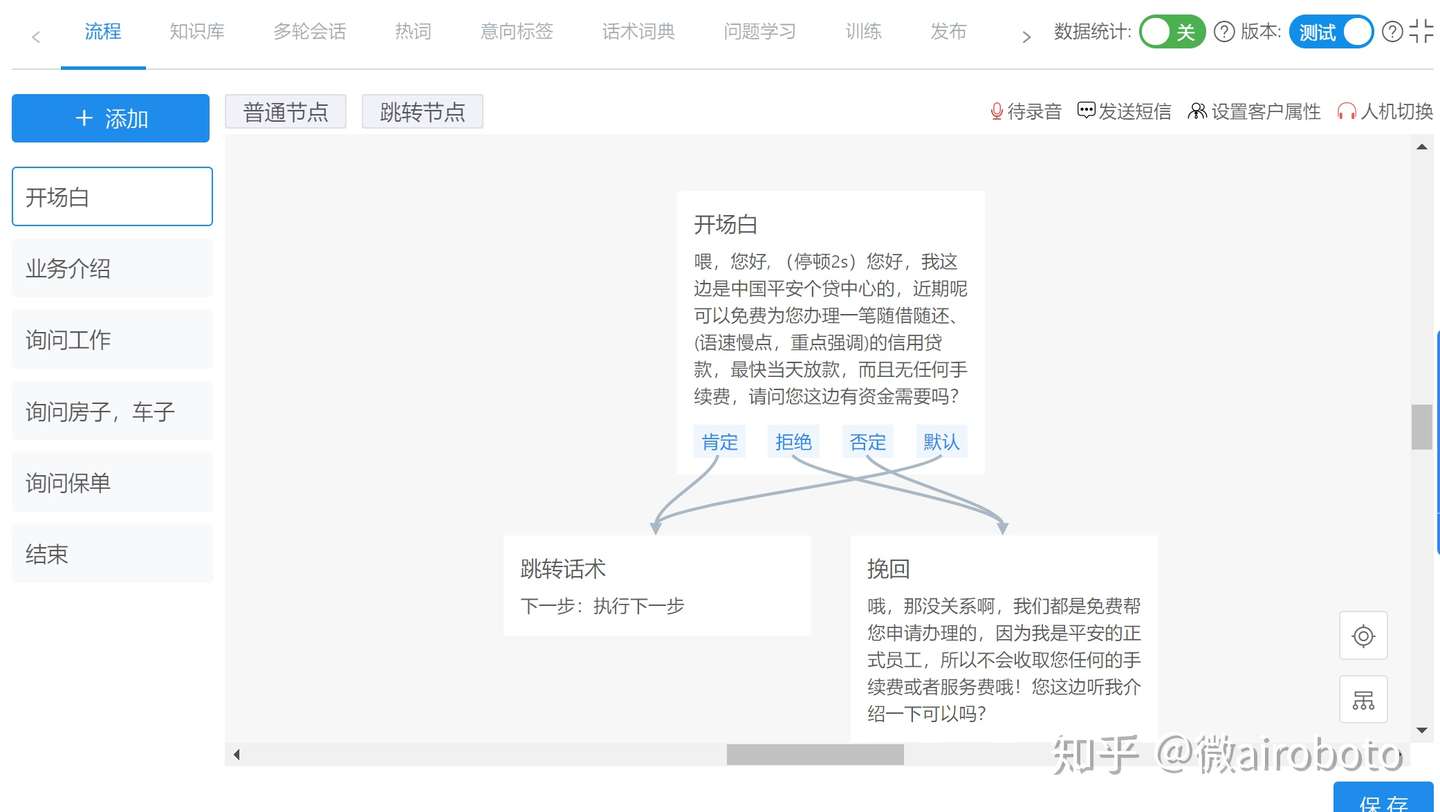Click the 添加 button
1440x812 pixels.
pos(111,118)
